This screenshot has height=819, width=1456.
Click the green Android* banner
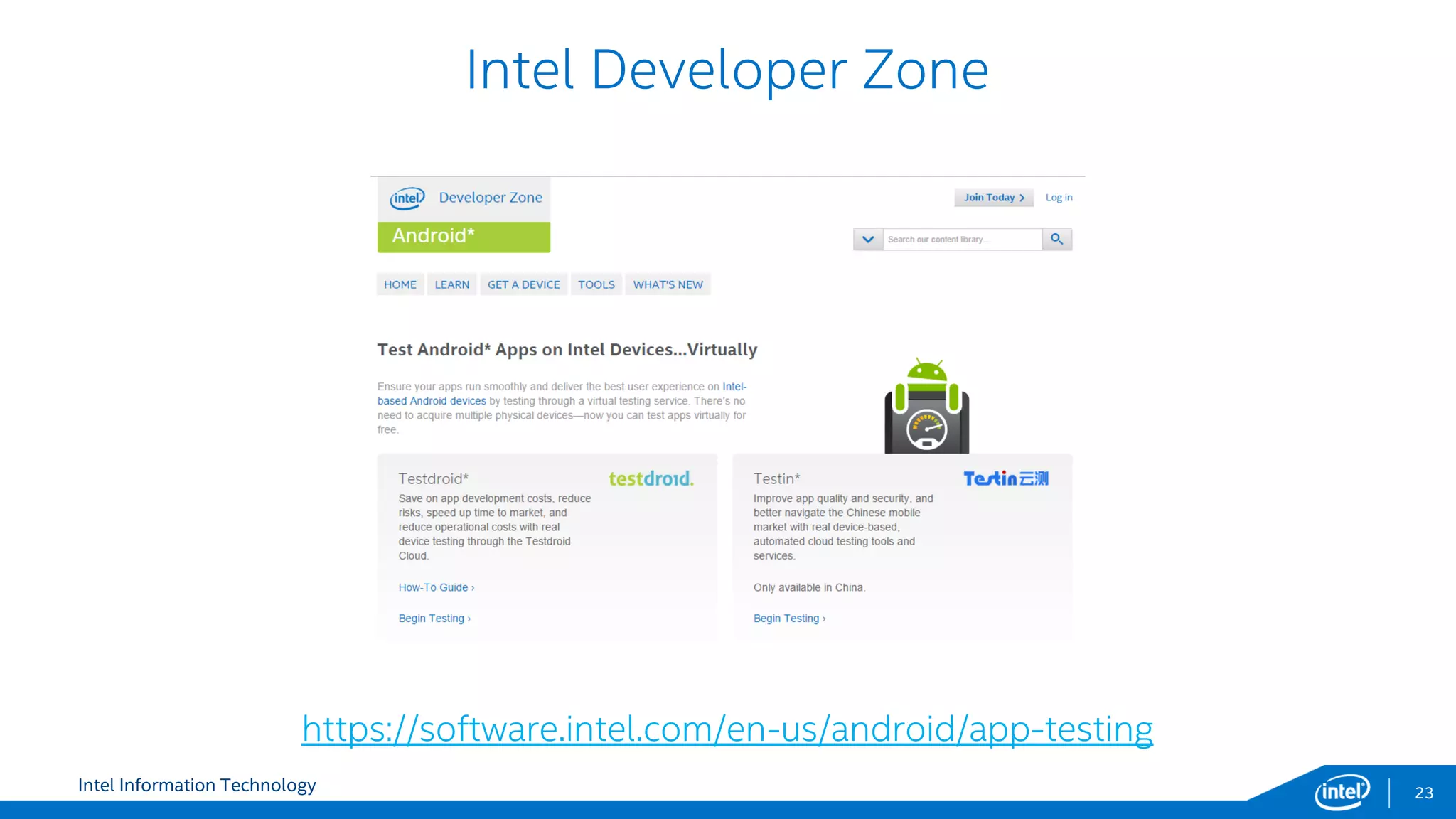coord(464,237)
